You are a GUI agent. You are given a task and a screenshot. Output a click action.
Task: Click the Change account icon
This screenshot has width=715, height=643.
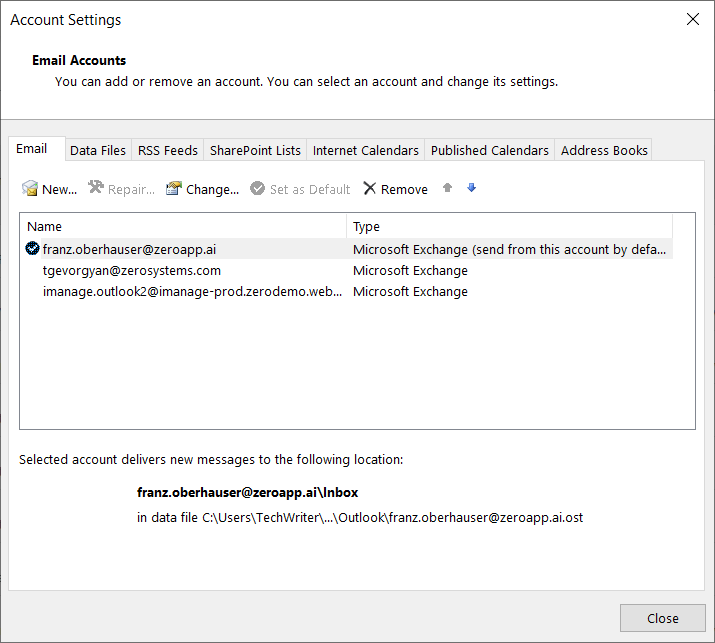coord(174,188)
